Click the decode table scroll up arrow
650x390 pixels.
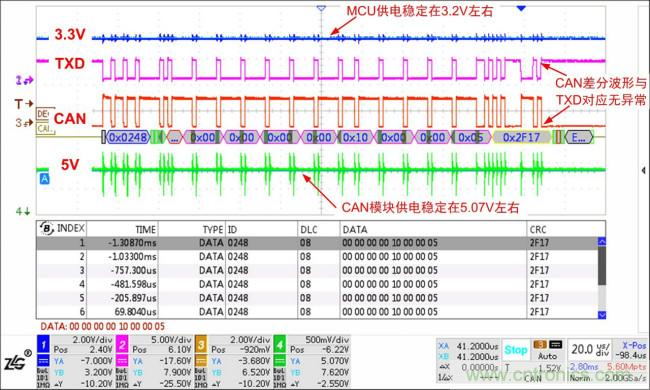[602, 241]
